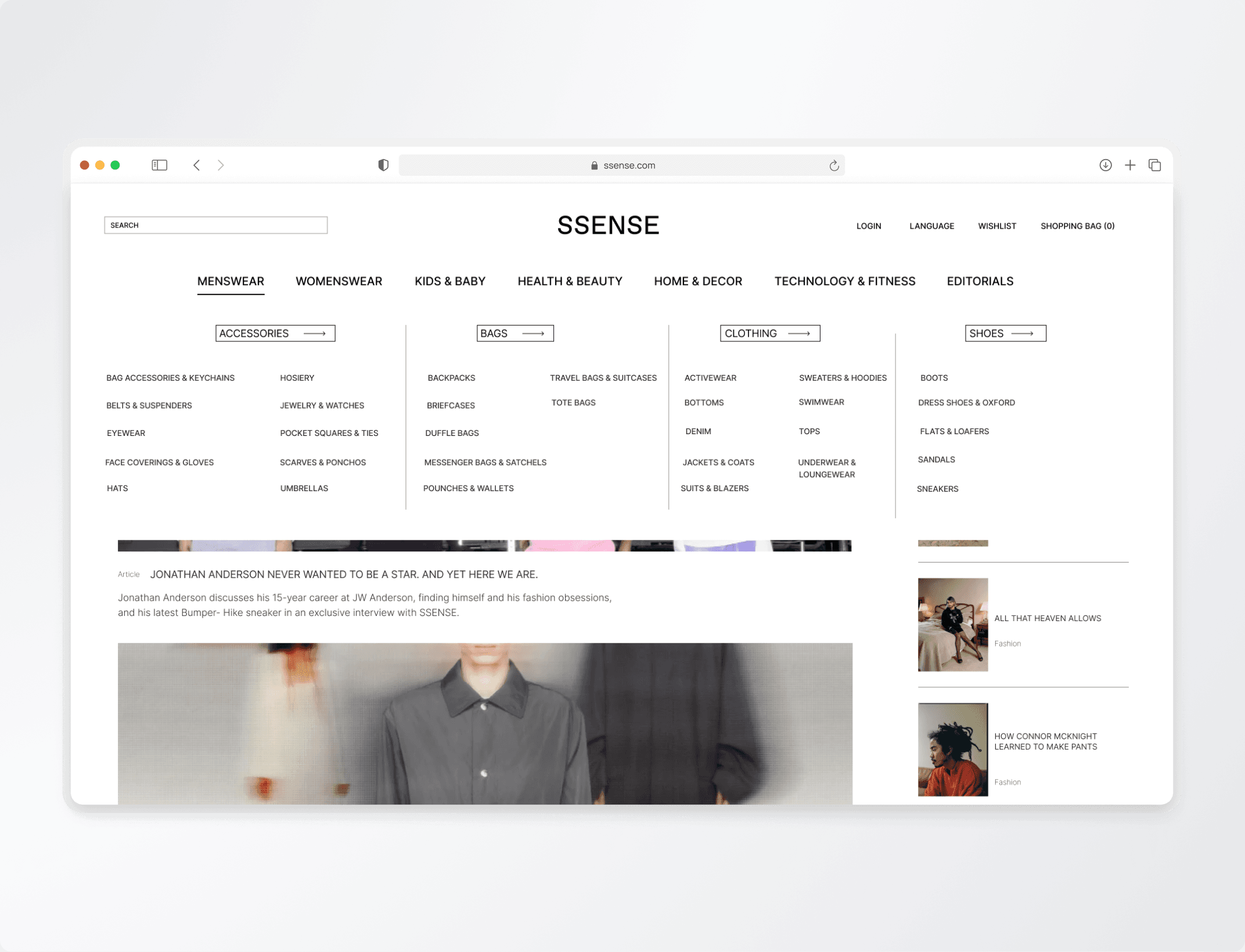Open the Connor McKnight article thumbnail
Image resolution: width=1245 pixels, height=952 pixels.
click(953, 750)
